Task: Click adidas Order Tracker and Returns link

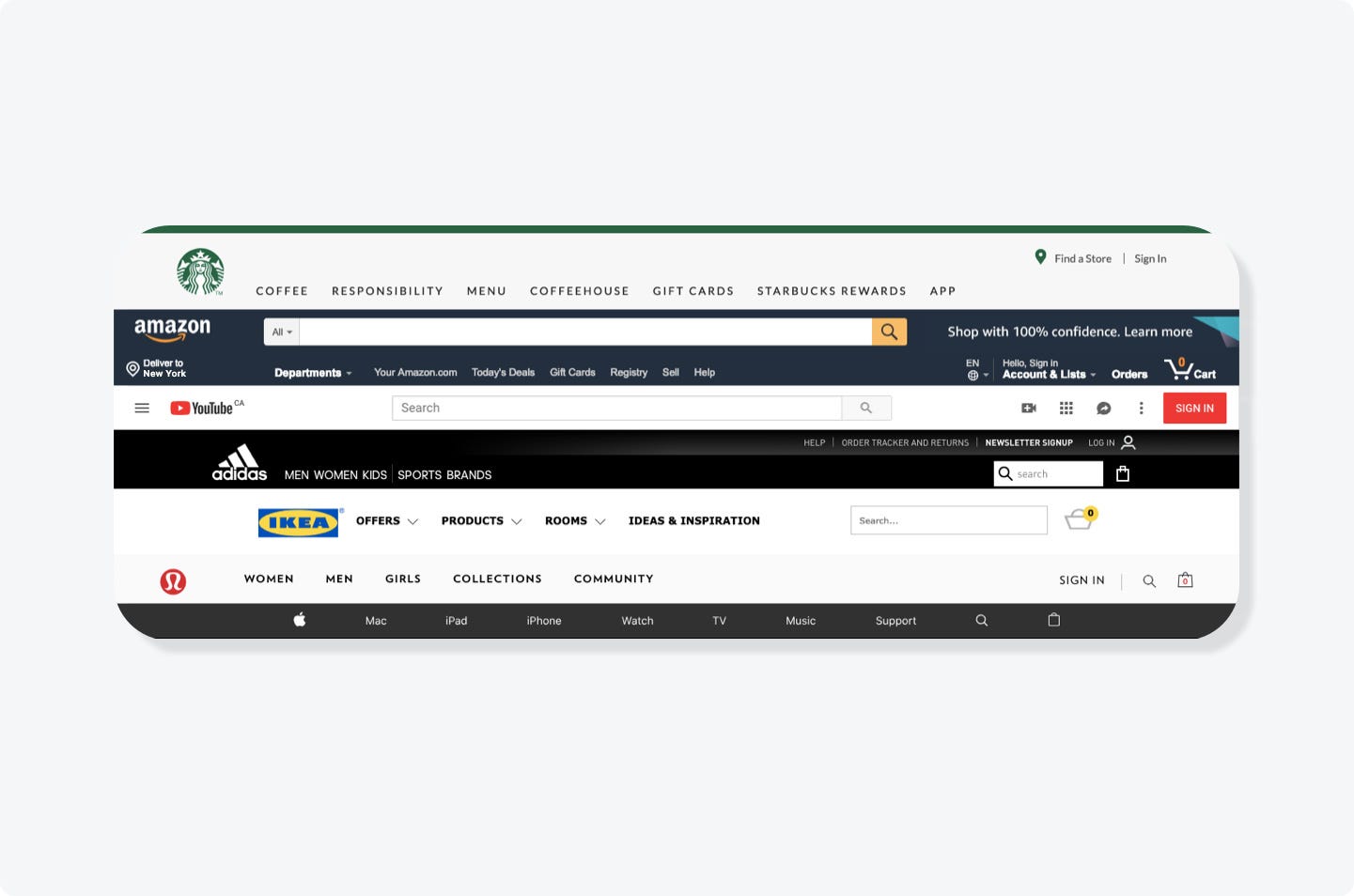Action: pos(905,442)
